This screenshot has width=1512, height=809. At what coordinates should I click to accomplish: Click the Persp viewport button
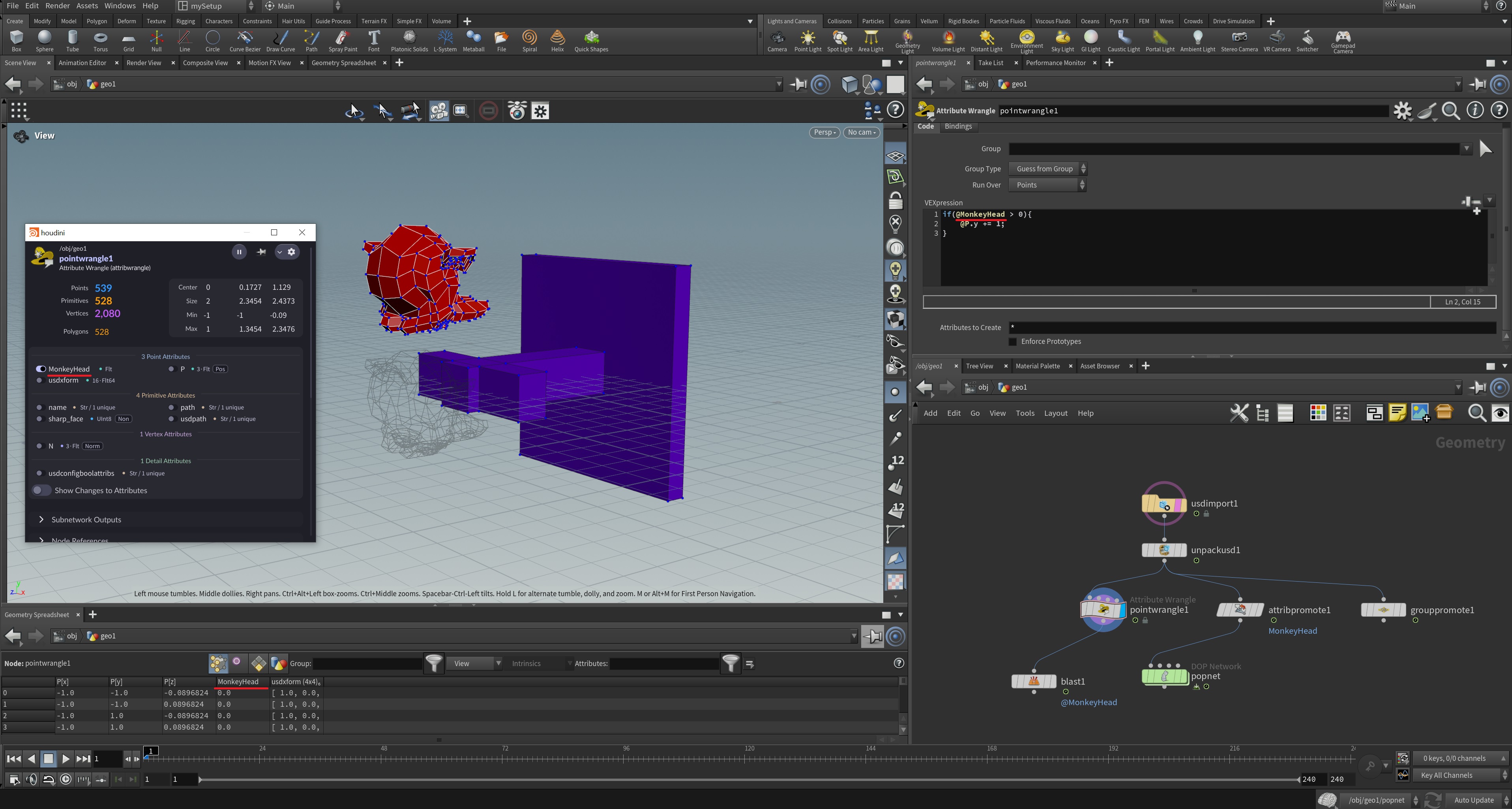(824, 133)
